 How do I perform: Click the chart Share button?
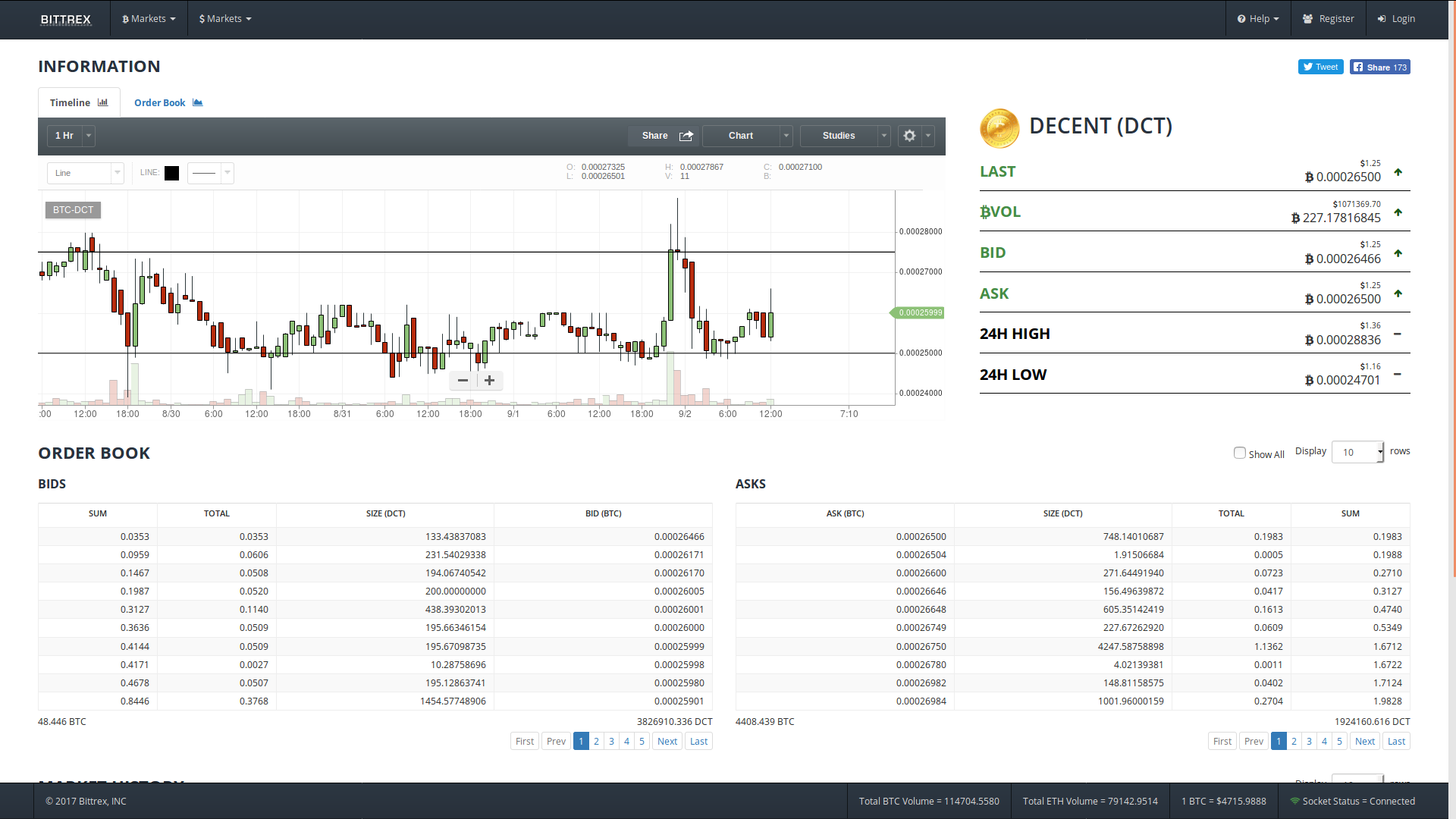point(664,136)
